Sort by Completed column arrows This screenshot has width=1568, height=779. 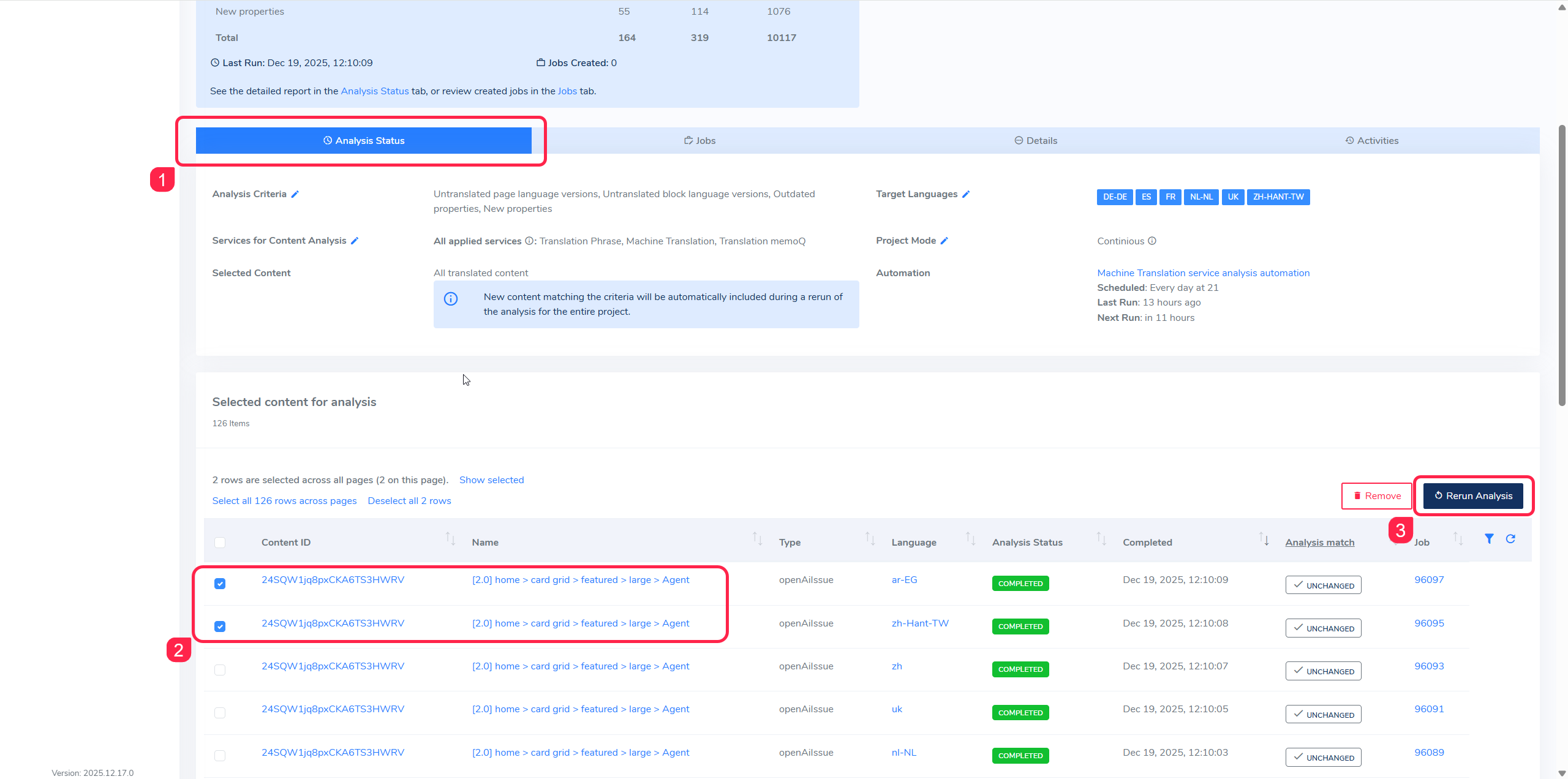click(1264, 539)
